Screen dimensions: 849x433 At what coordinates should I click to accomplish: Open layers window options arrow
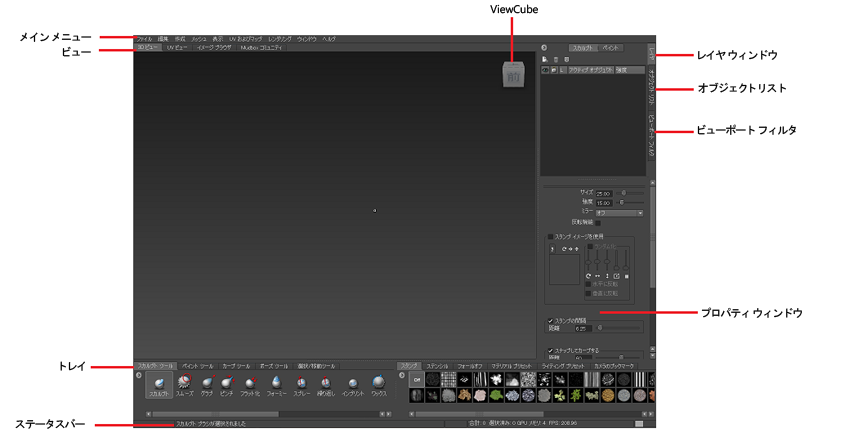point(544,48)
